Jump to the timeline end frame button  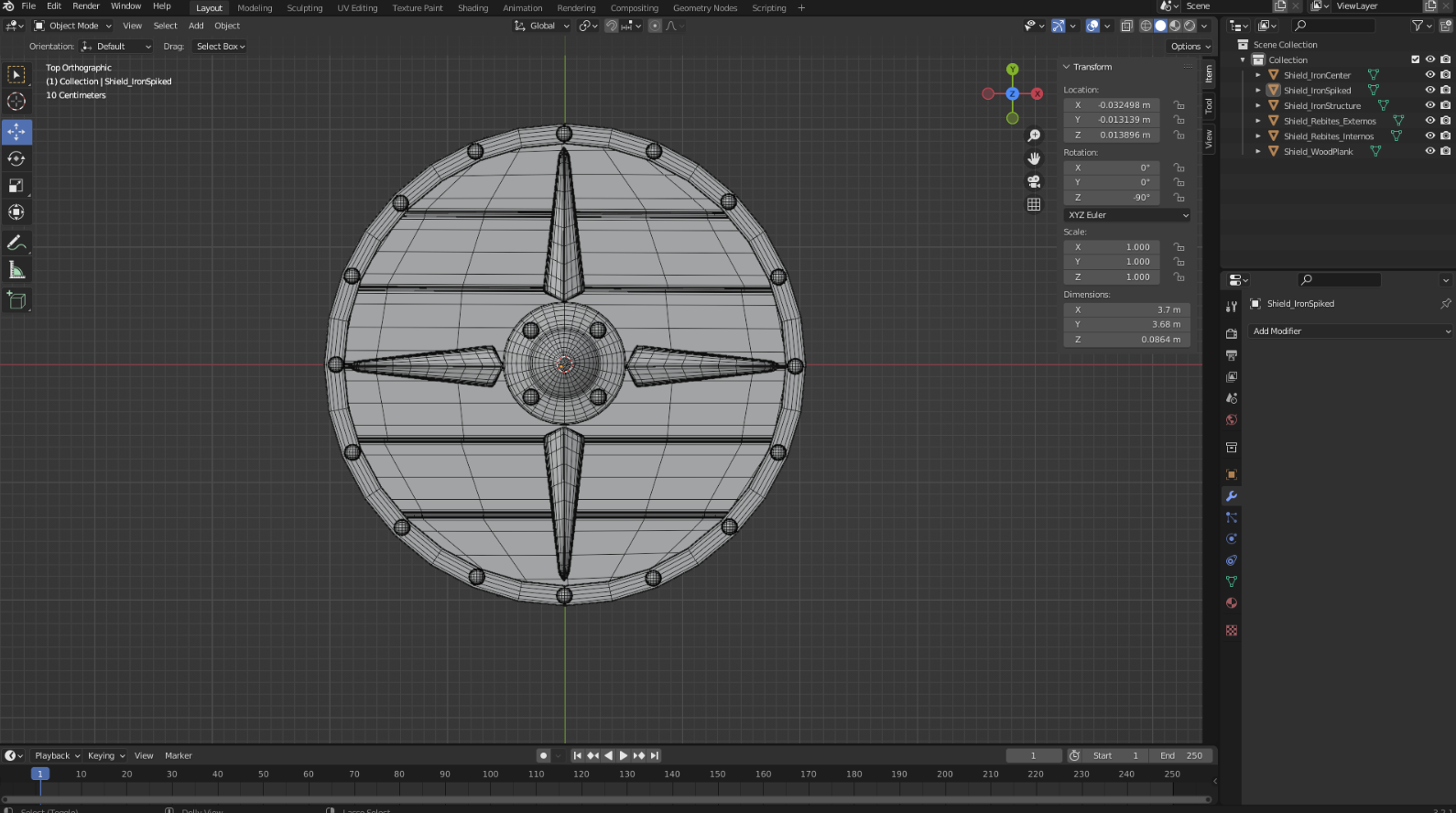(x=655, y=755)
